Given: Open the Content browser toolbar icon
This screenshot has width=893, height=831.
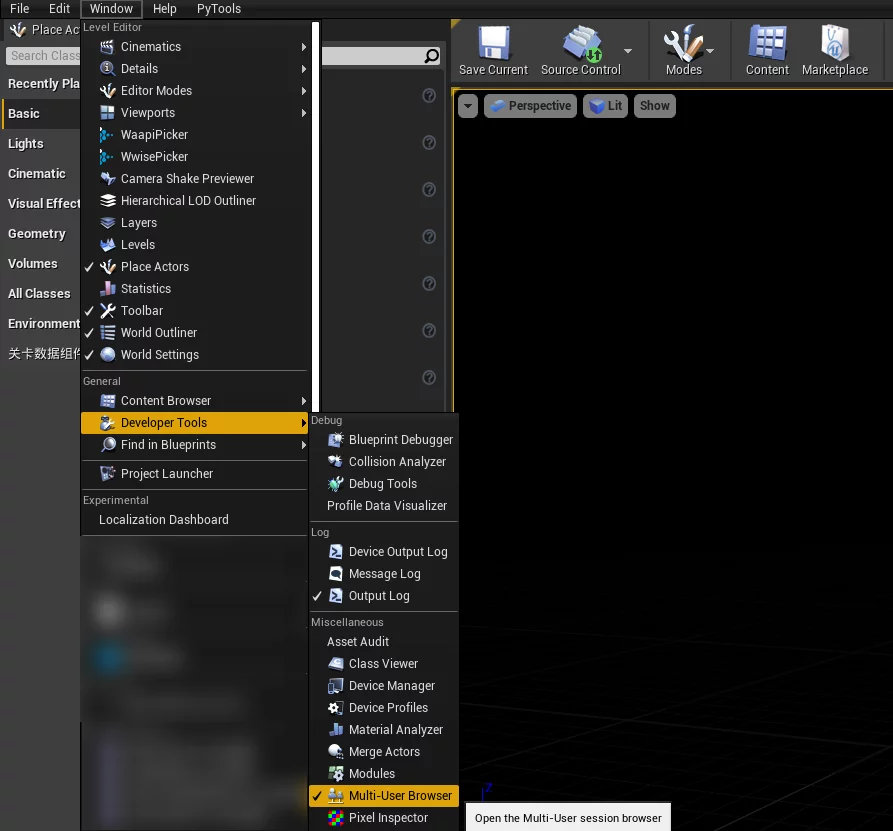Looking at the screenshot, I should pyautogui.click(x=767, y=50).
